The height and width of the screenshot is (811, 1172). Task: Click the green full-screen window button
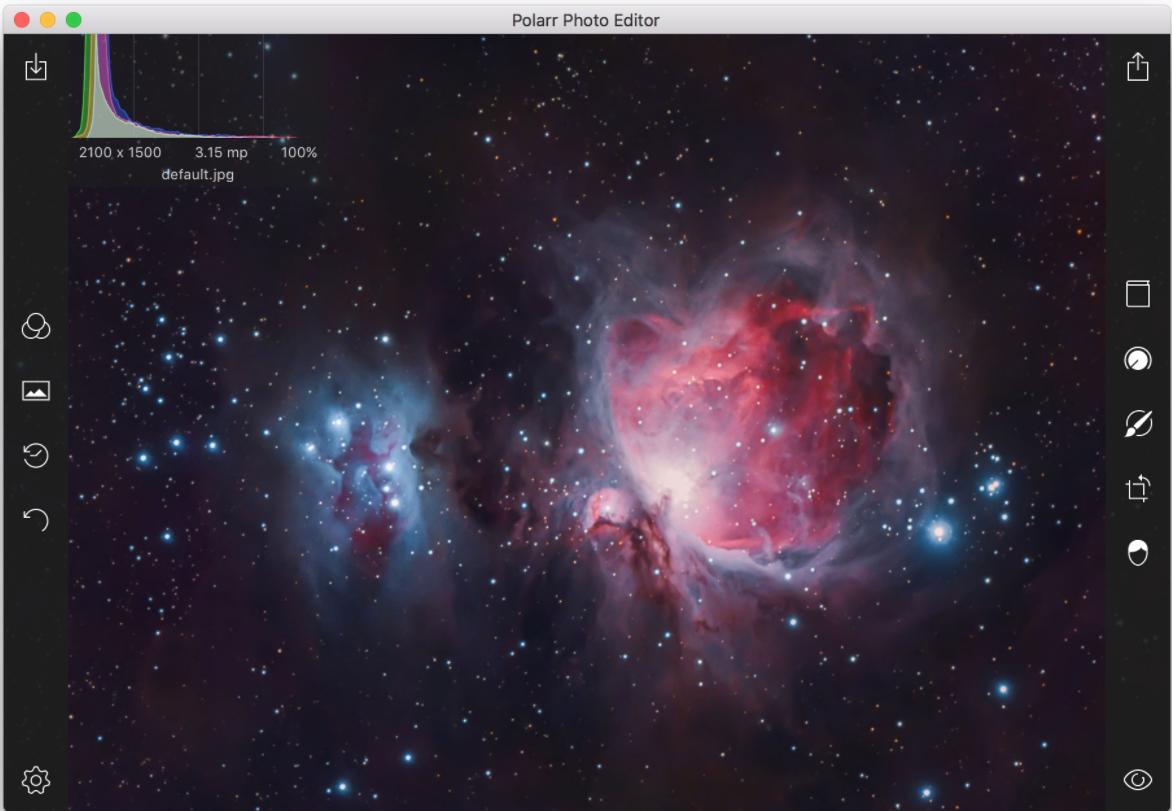[73, 20]
